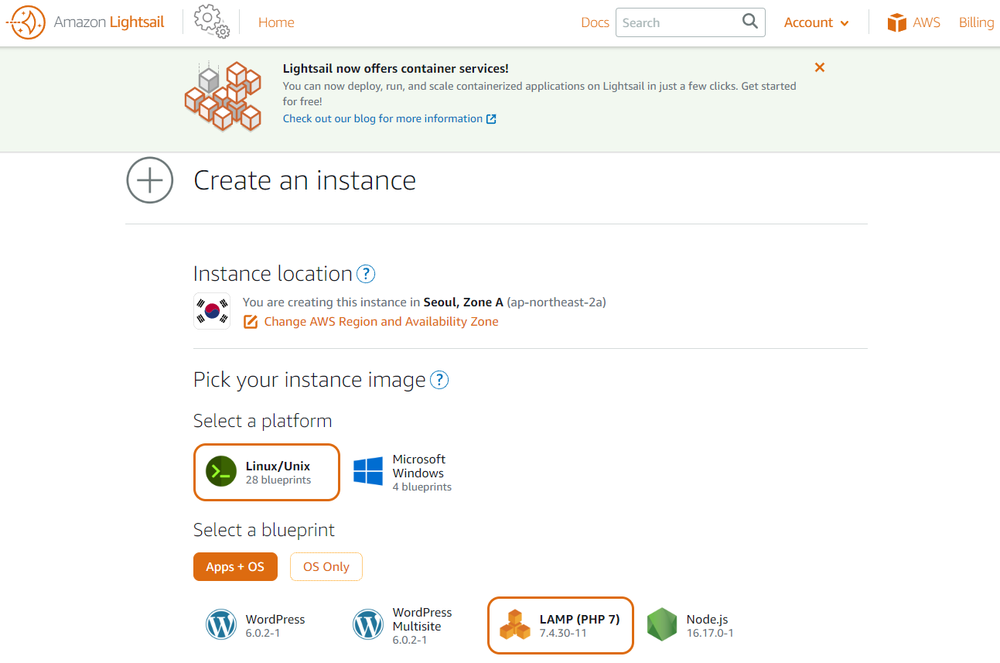Select the Node.js 16.17.0-1 blueprint
Viewport: 1000px width, 663px height.
click(689, 624)
